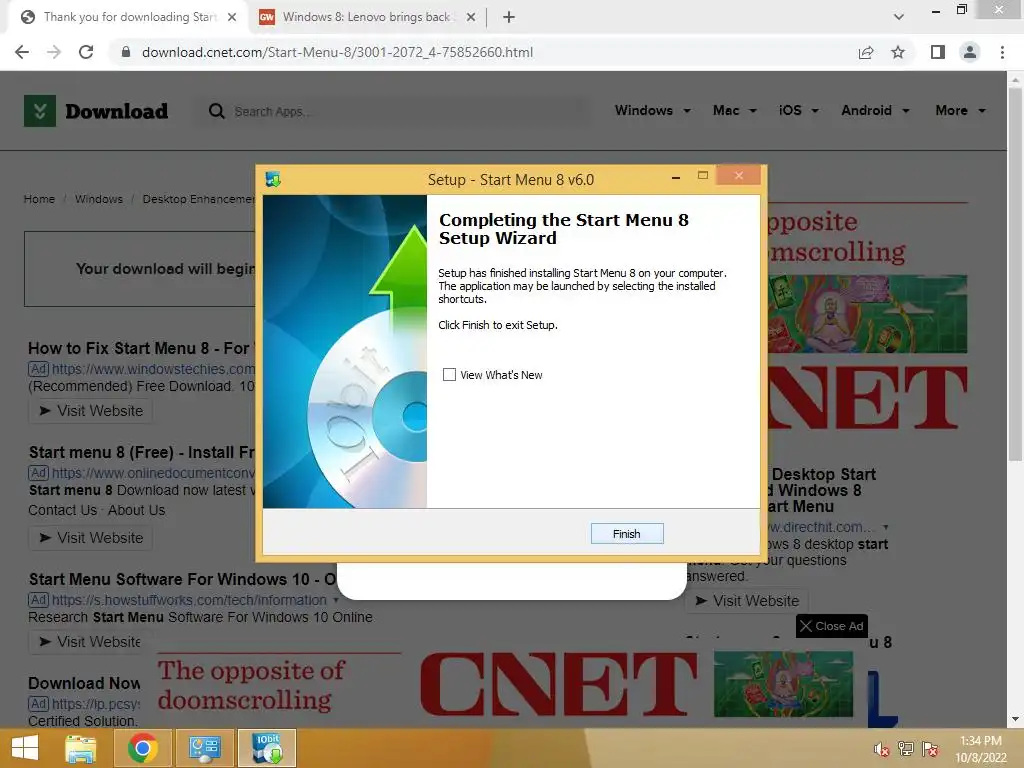This screenshot has width=1024, height=768.
Task: Open the network tray icon
Action: point(906,749)
